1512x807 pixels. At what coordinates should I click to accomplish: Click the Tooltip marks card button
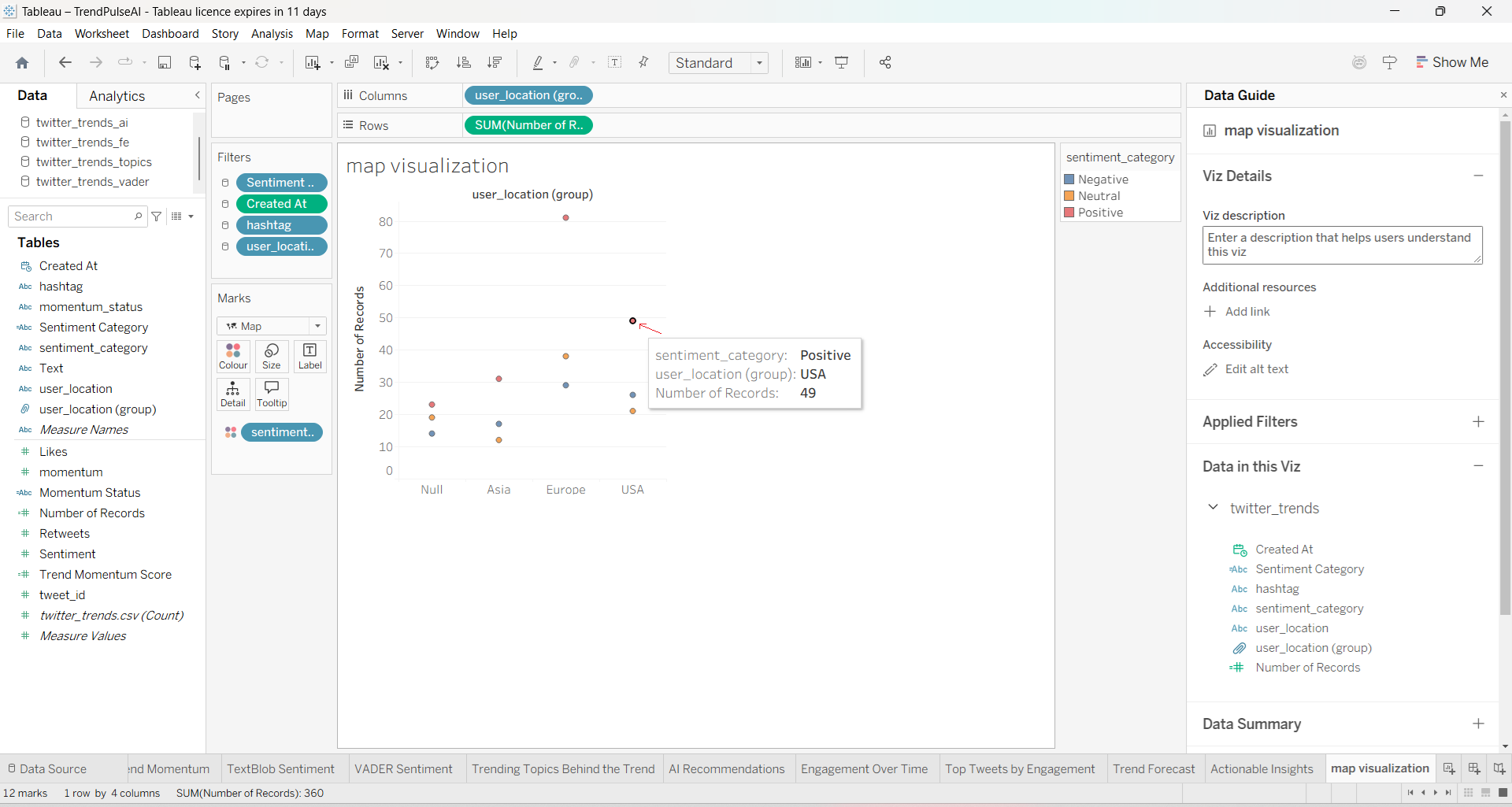point(272,394)
